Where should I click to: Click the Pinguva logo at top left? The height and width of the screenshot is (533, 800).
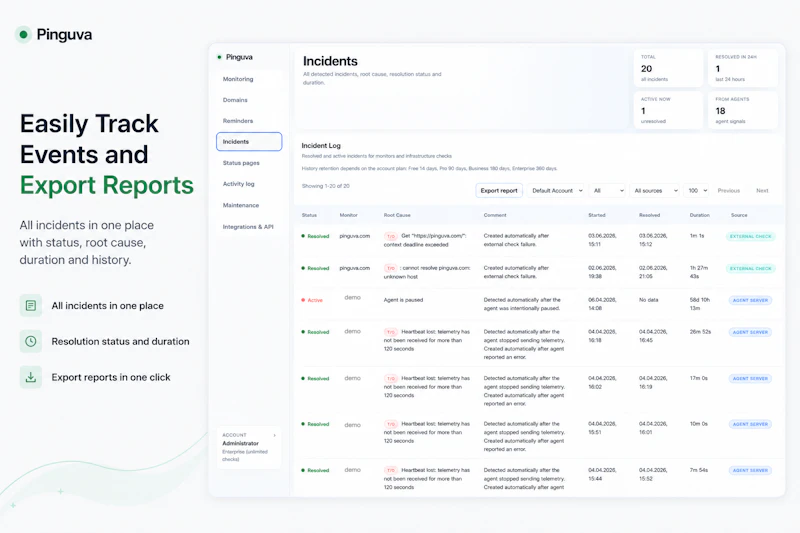tap(54, 35)
